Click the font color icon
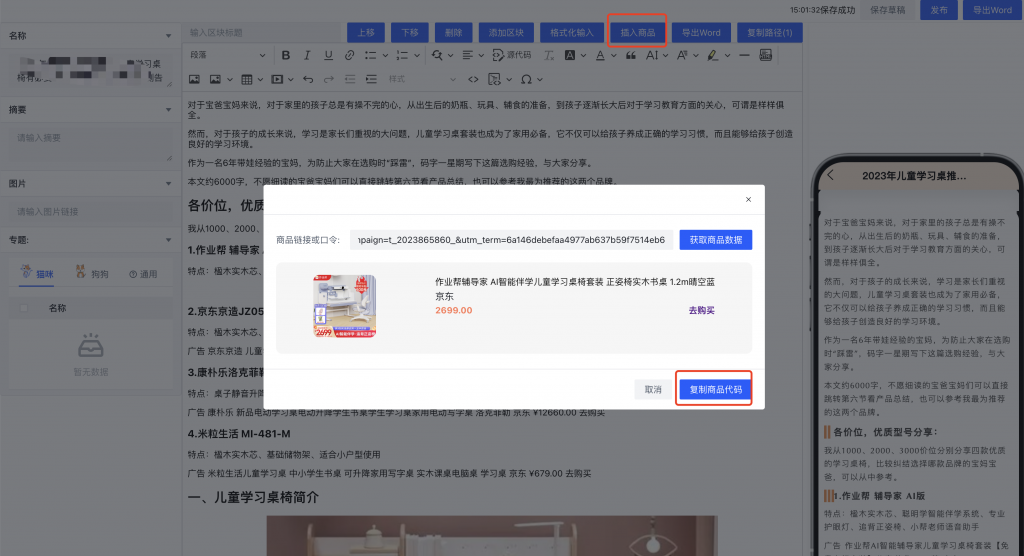Screen dimensions: 1024x556 [x=600, y=56]
